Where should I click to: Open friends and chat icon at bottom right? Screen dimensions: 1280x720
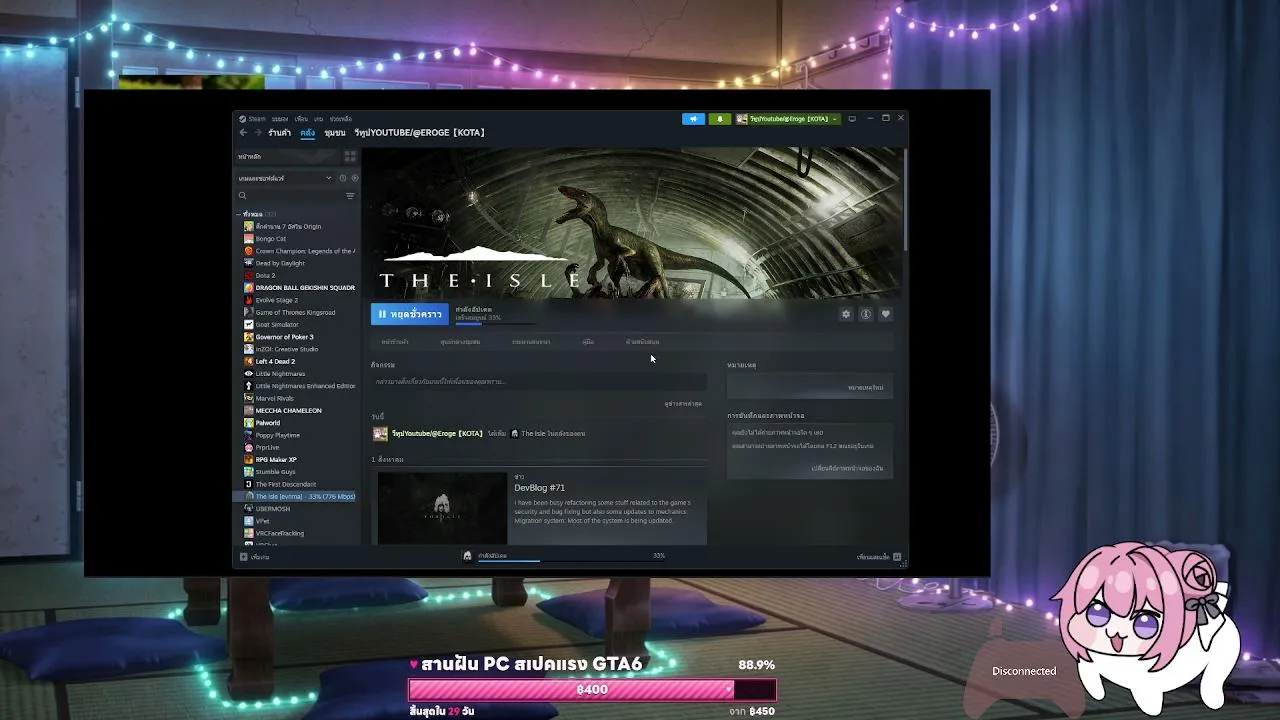(x=897, y=557)
